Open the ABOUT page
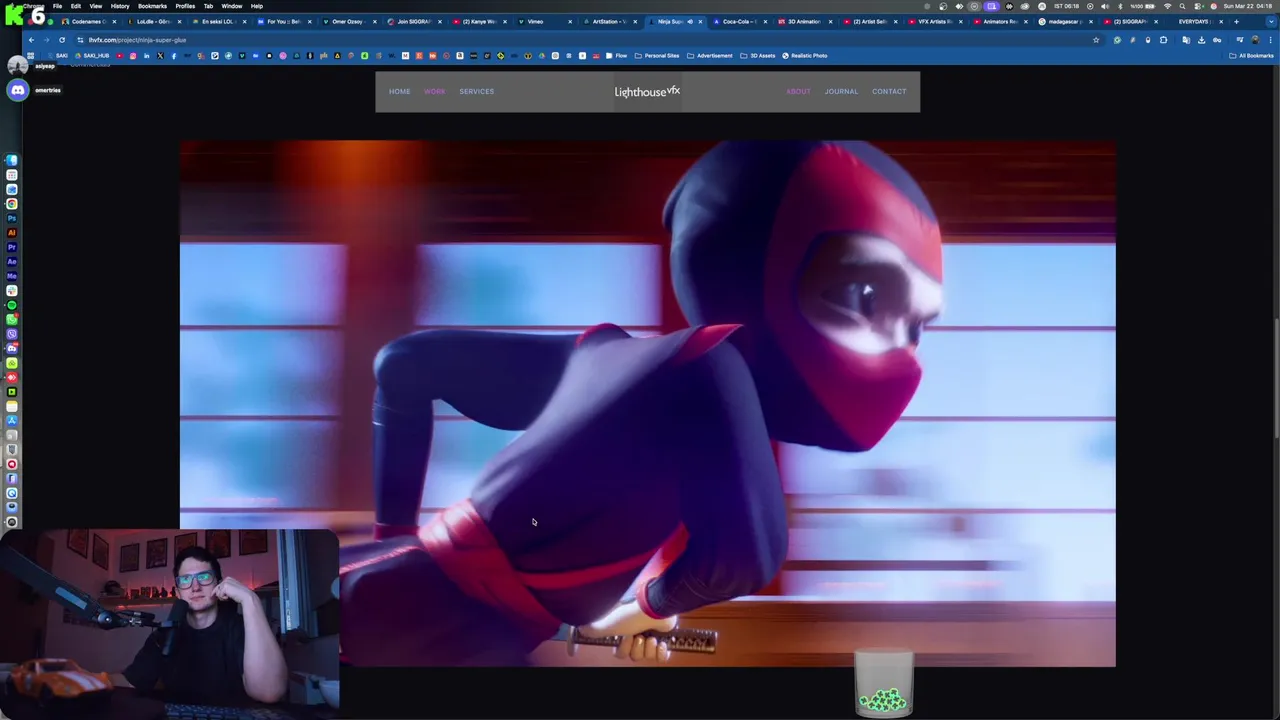Screen dimensions: 1280x720 798,91
